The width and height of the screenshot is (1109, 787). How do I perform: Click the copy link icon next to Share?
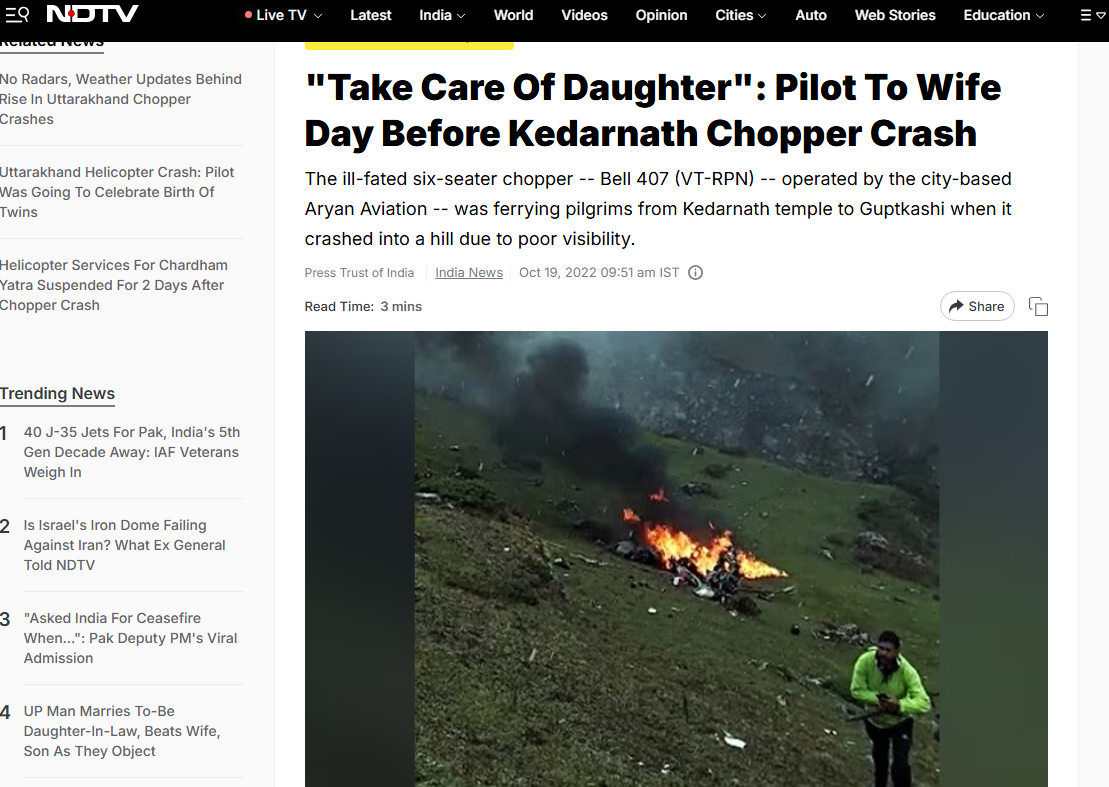[1038, 306]
